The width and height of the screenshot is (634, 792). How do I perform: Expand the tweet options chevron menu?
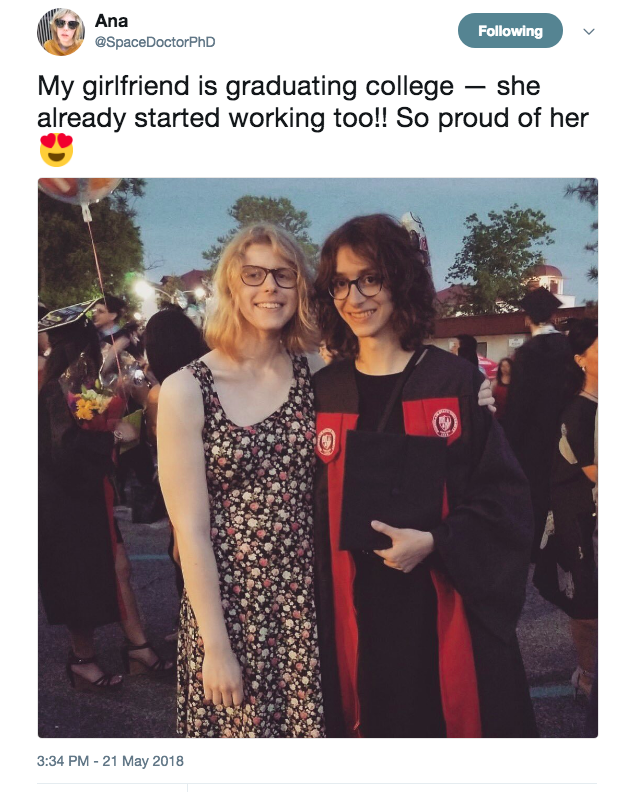[x=589, y=31]
